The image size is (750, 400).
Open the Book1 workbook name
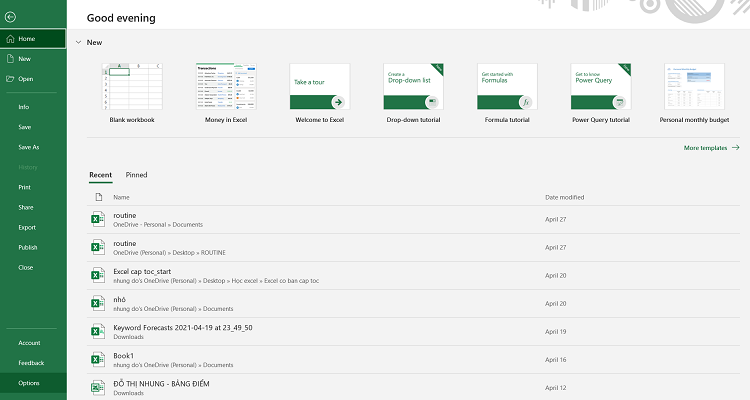pyautogui.click(x=123, y=356)
